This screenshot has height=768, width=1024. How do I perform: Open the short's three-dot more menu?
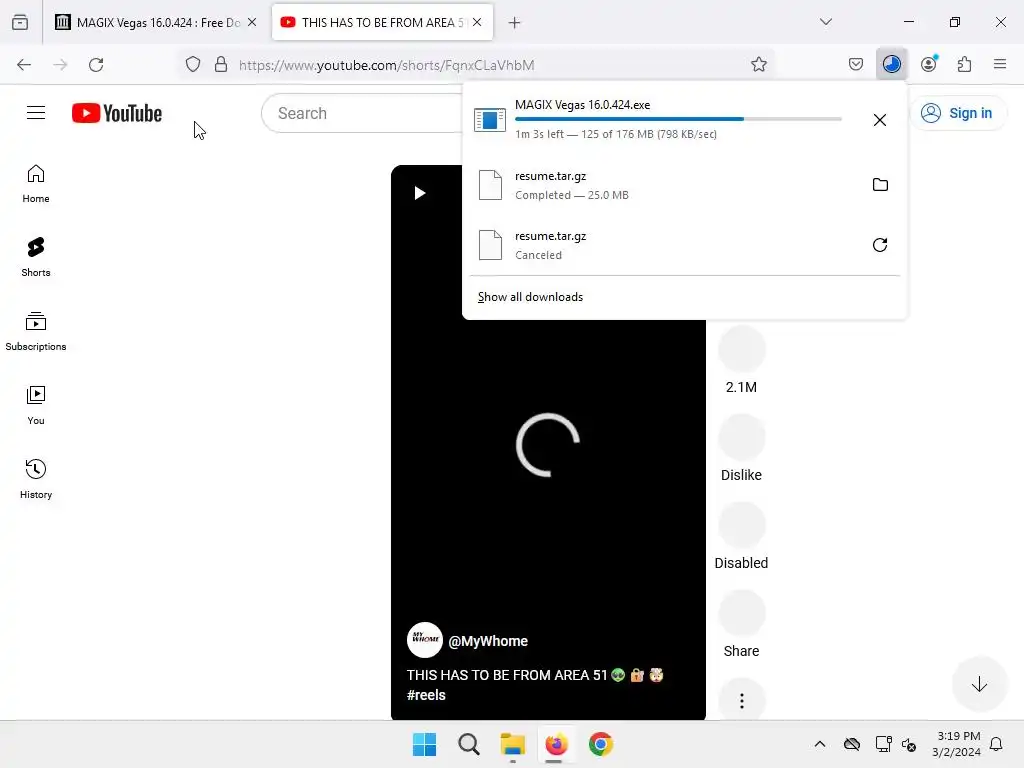[741, 701]
